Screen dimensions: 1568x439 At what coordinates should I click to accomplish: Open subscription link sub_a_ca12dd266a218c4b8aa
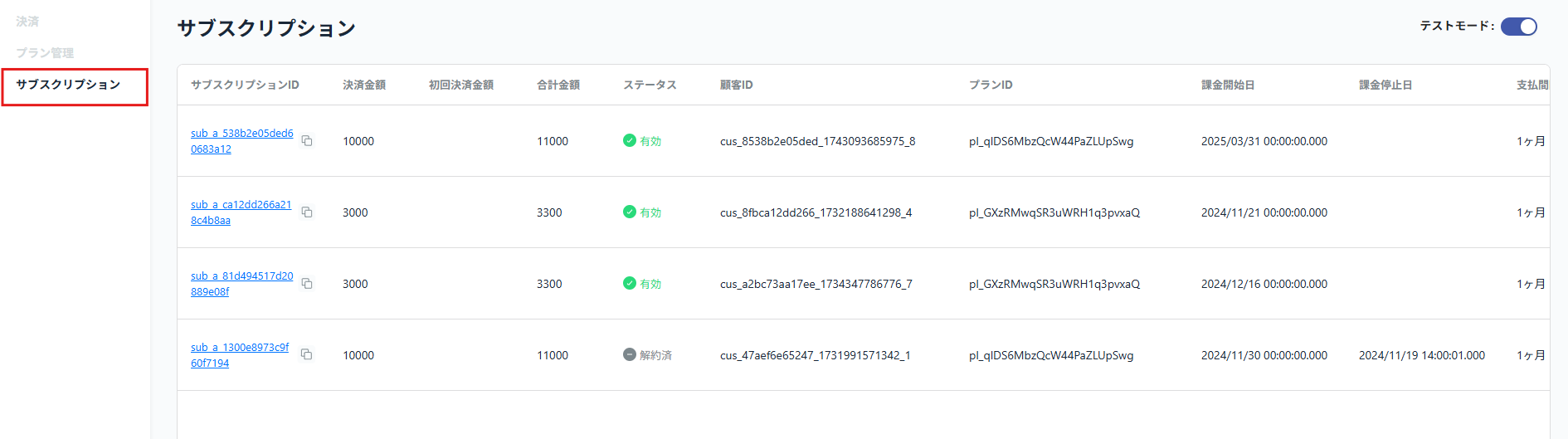pyautogui.click(x=241, y=212)
